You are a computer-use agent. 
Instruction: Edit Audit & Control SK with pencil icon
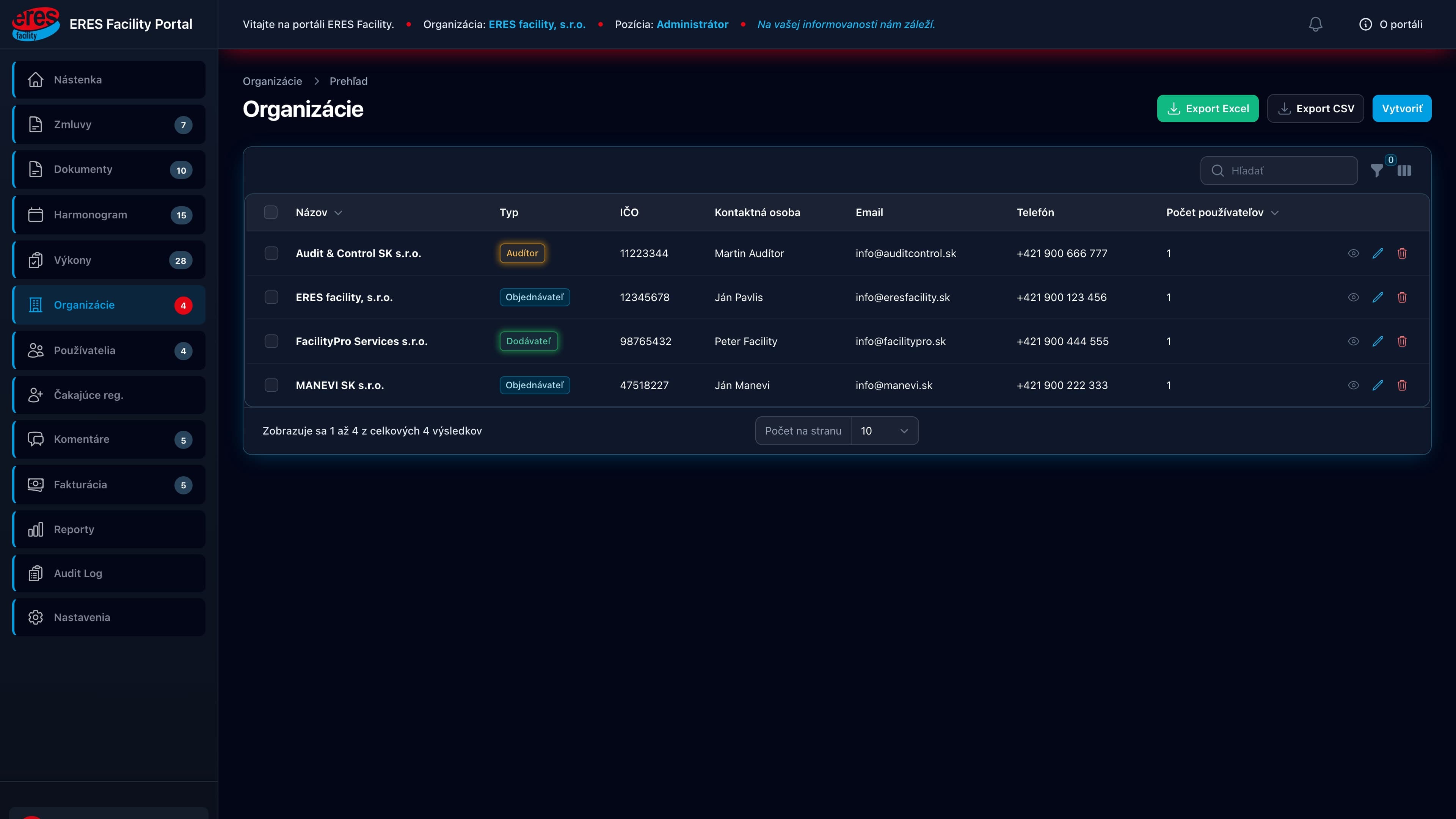(x=1378, y=253)
